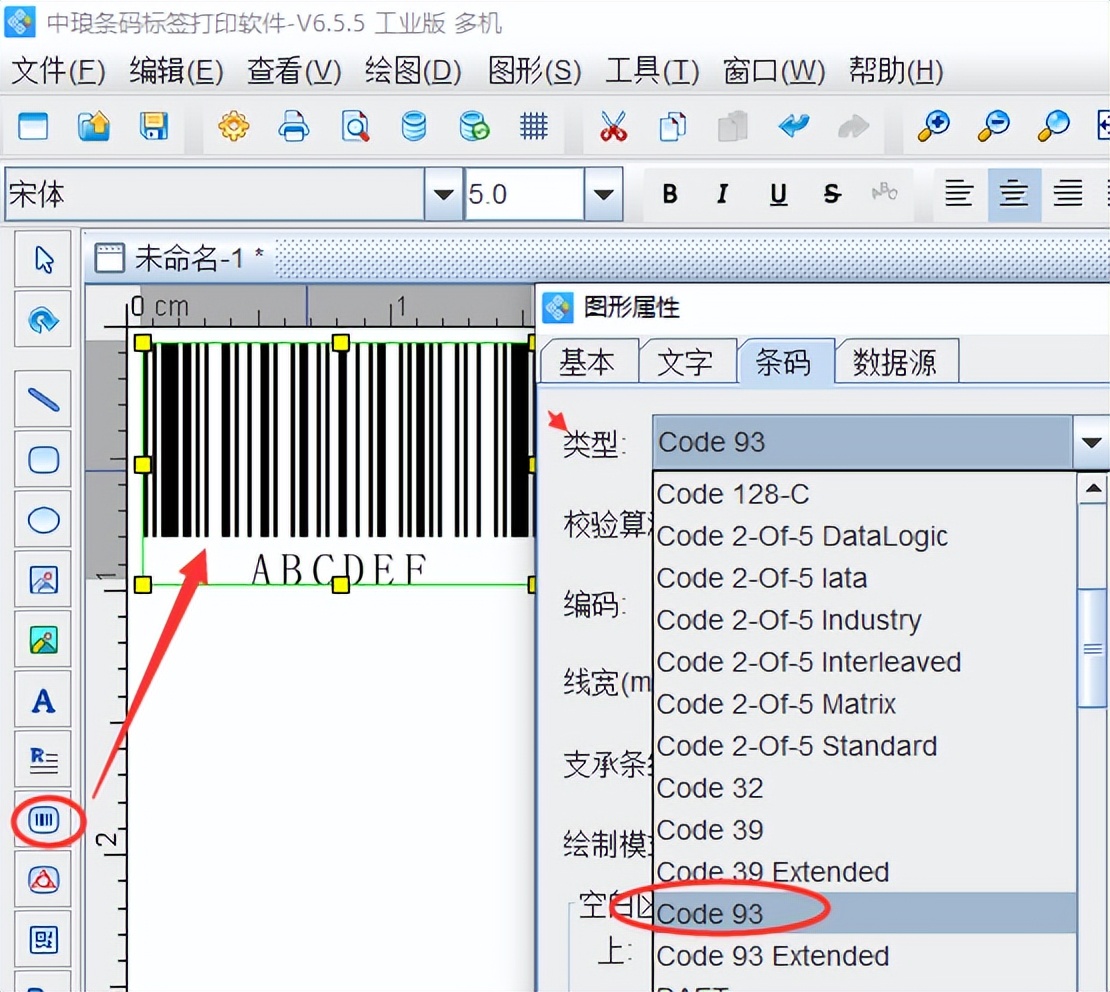Select Code 39 Extended from the list
The height and width of the screenshot is (992, 1110).
pyautogui.click(x=772, y=872)
